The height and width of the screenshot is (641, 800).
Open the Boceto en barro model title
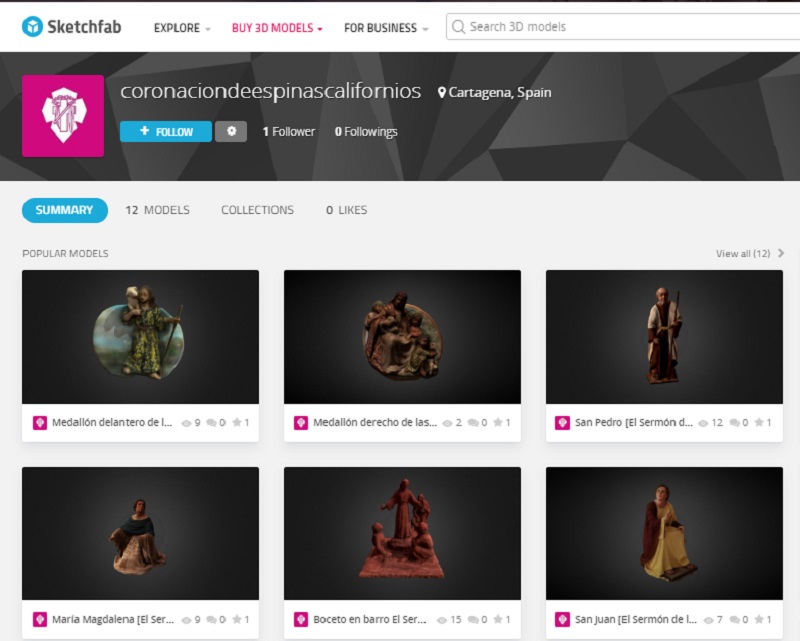tap(369, 620)
